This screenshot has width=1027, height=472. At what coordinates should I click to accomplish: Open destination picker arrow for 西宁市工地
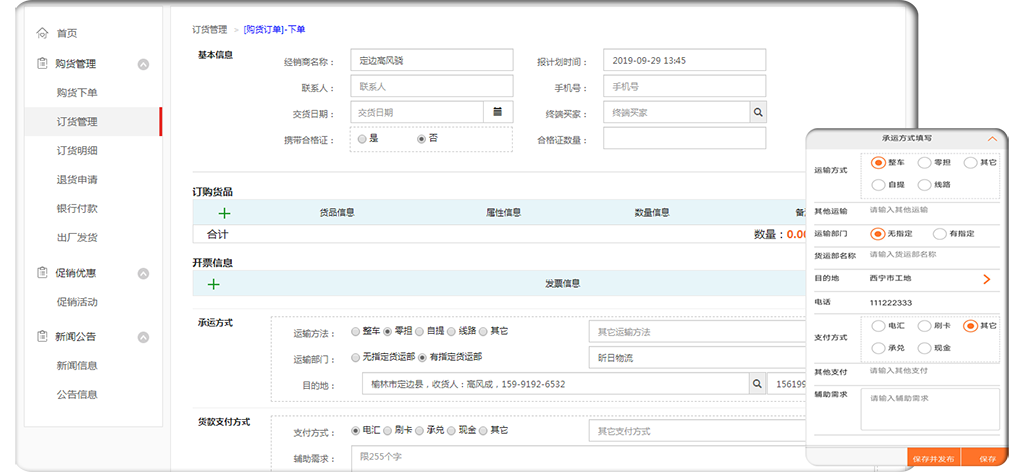(x=986, y=279)
